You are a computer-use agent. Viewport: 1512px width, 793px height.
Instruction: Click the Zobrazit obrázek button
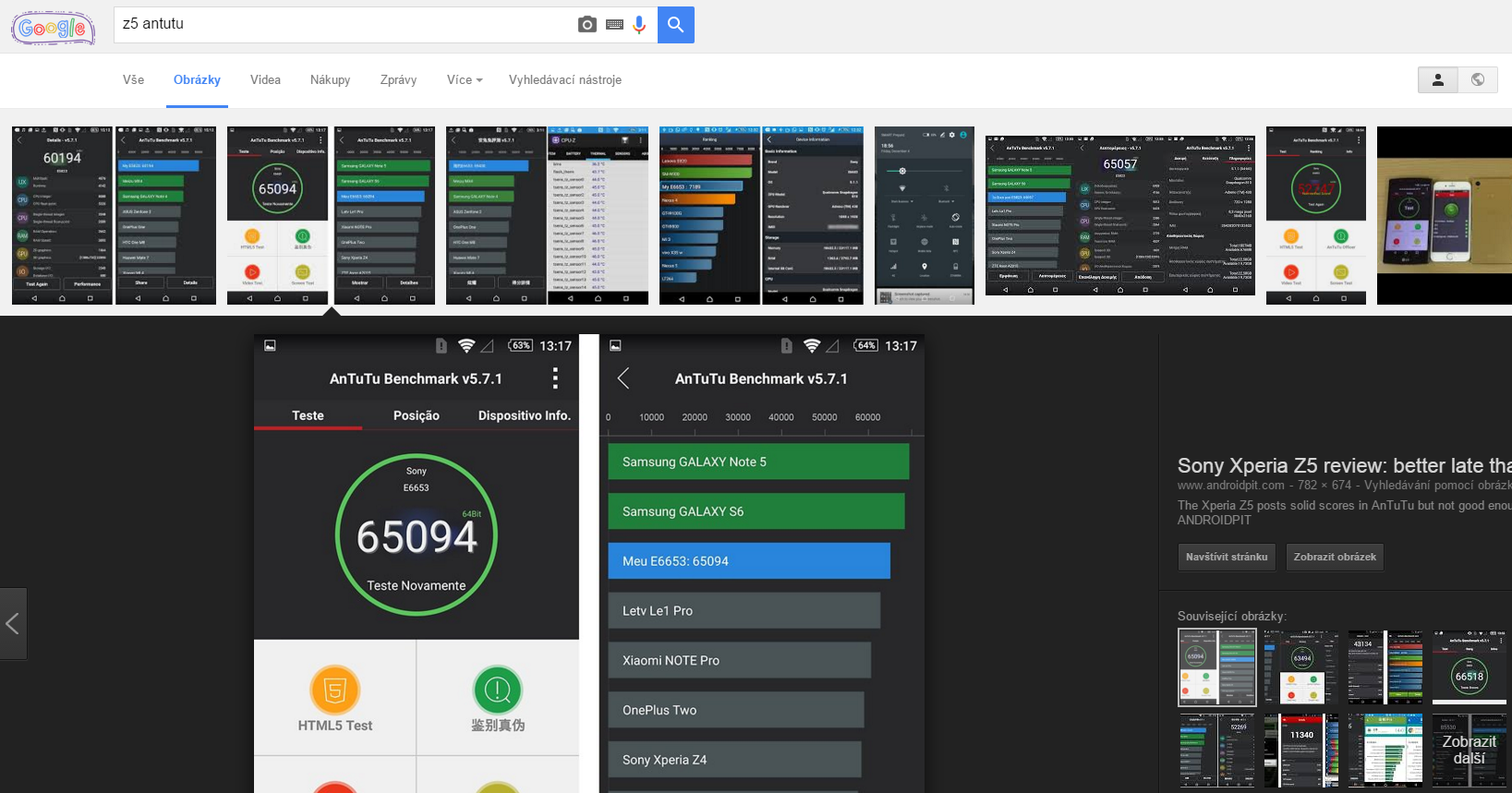pyautogui.click(x=1335, y=557)
